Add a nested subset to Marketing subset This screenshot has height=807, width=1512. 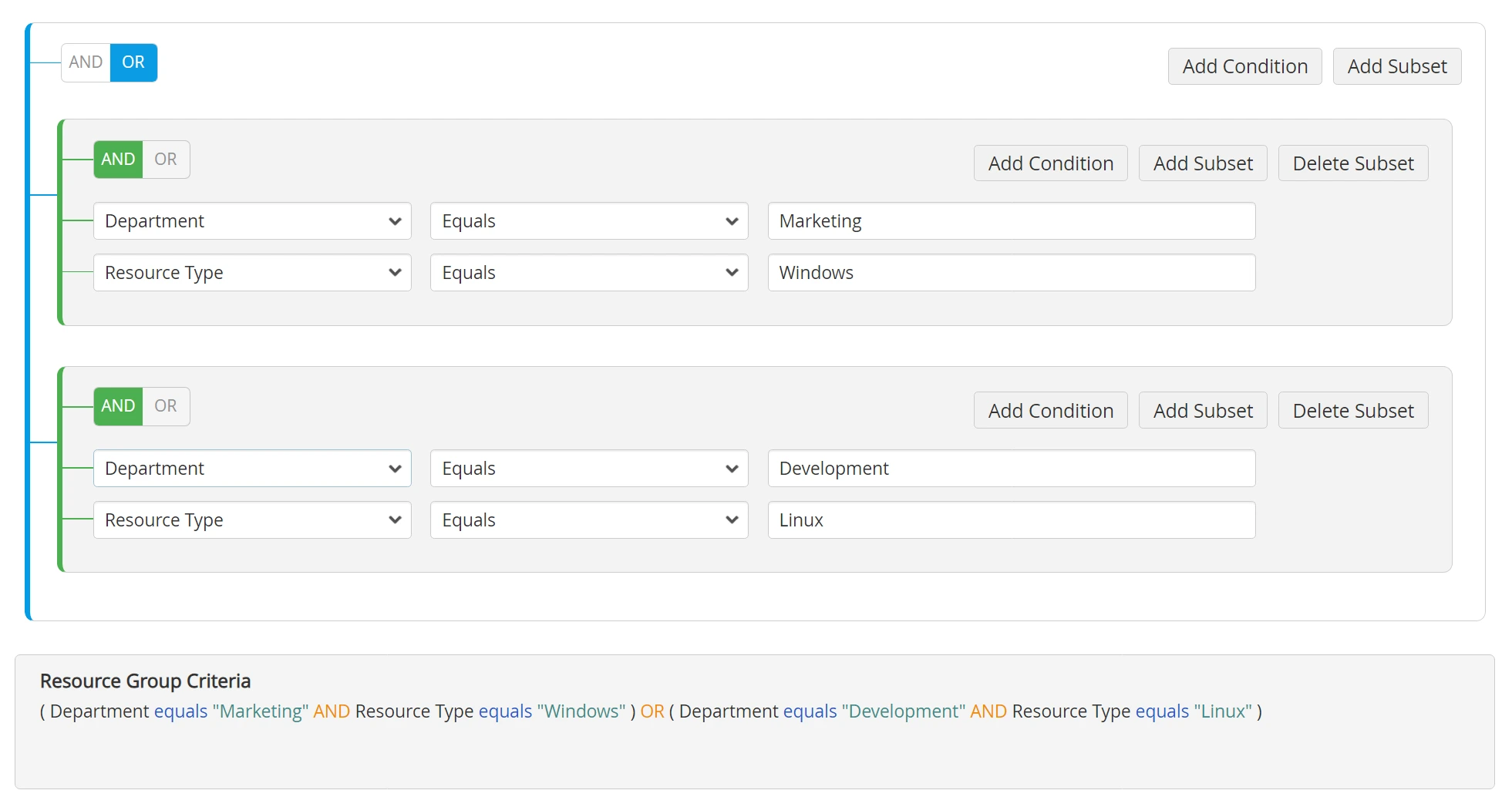tap(1202, 163)
